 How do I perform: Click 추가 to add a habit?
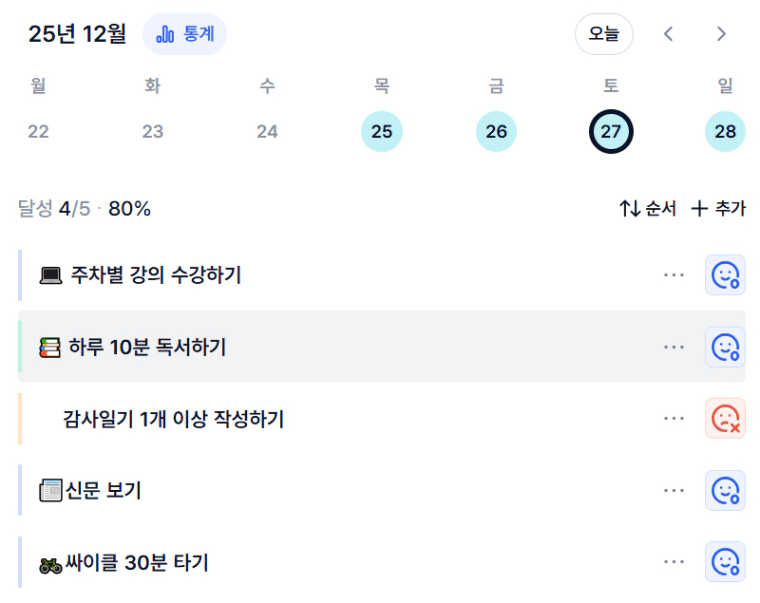(x=719, y=209)
